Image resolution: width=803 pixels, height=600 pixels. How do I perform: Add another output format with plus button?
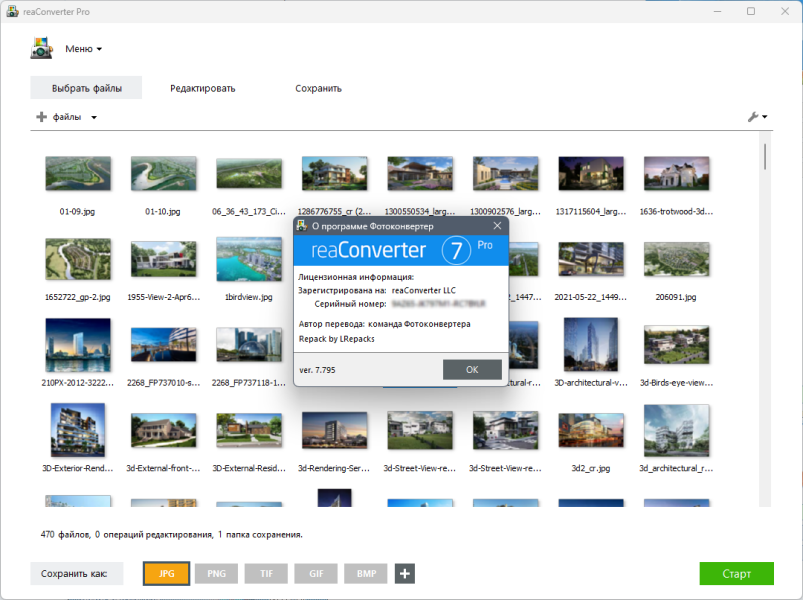405,573
